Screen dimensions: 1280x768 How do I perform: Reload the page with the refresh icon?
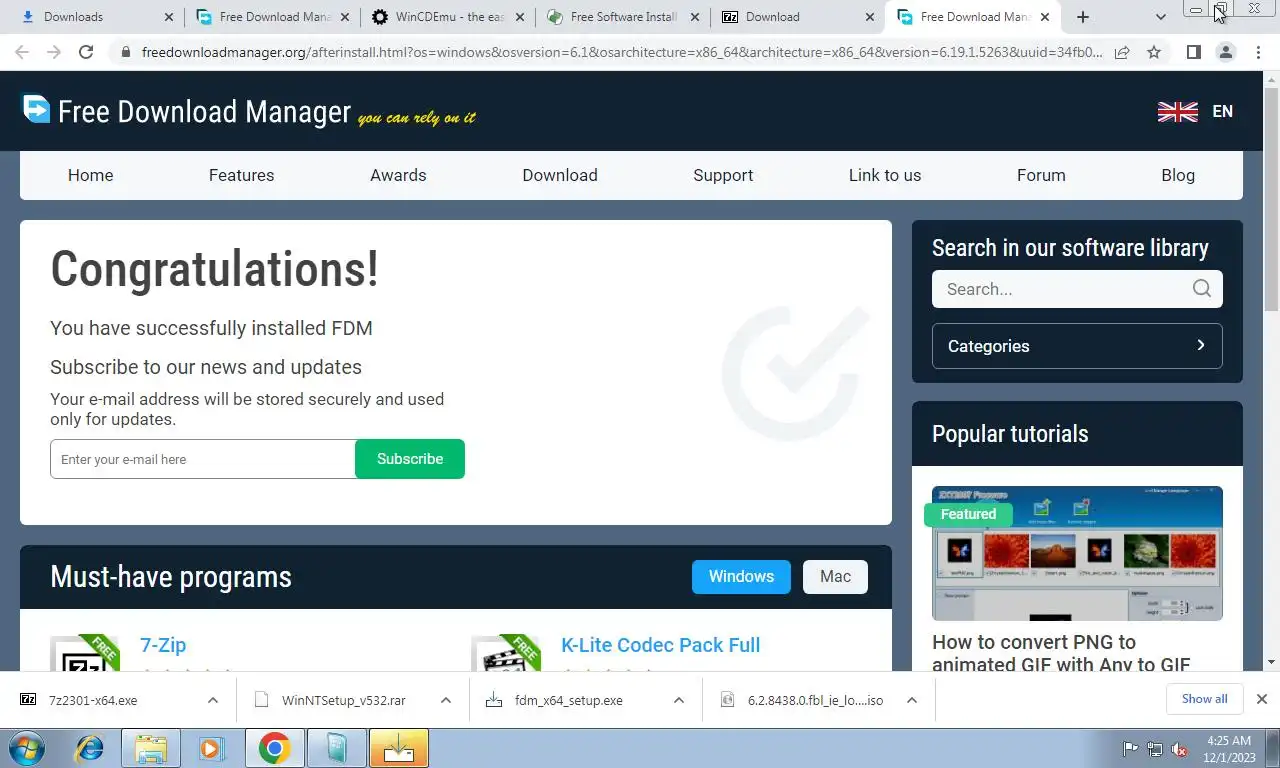pyautogui.click(x=86, y=52)
